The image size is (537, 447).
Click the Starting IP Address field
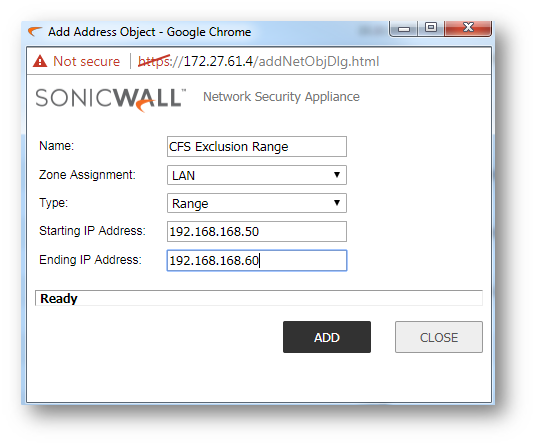(257, 232)
